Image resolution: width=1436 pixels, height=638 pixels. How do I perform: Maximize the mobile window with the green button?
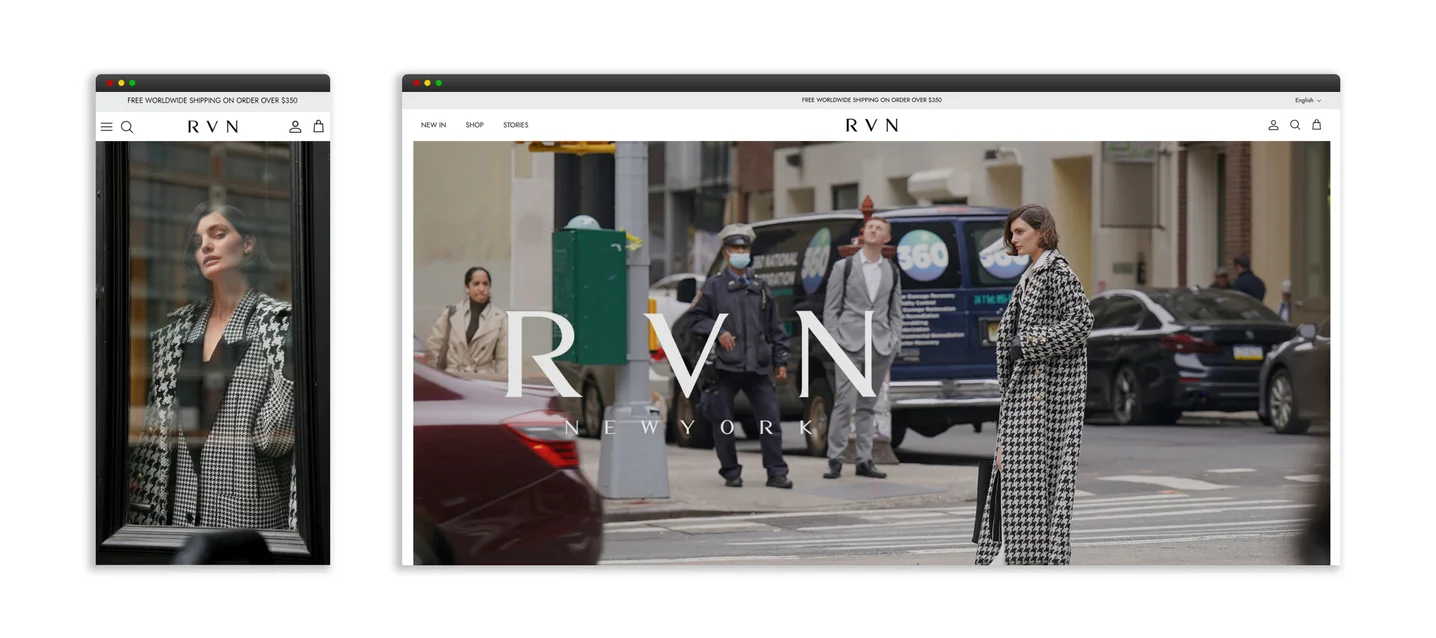tap(132, 83)
